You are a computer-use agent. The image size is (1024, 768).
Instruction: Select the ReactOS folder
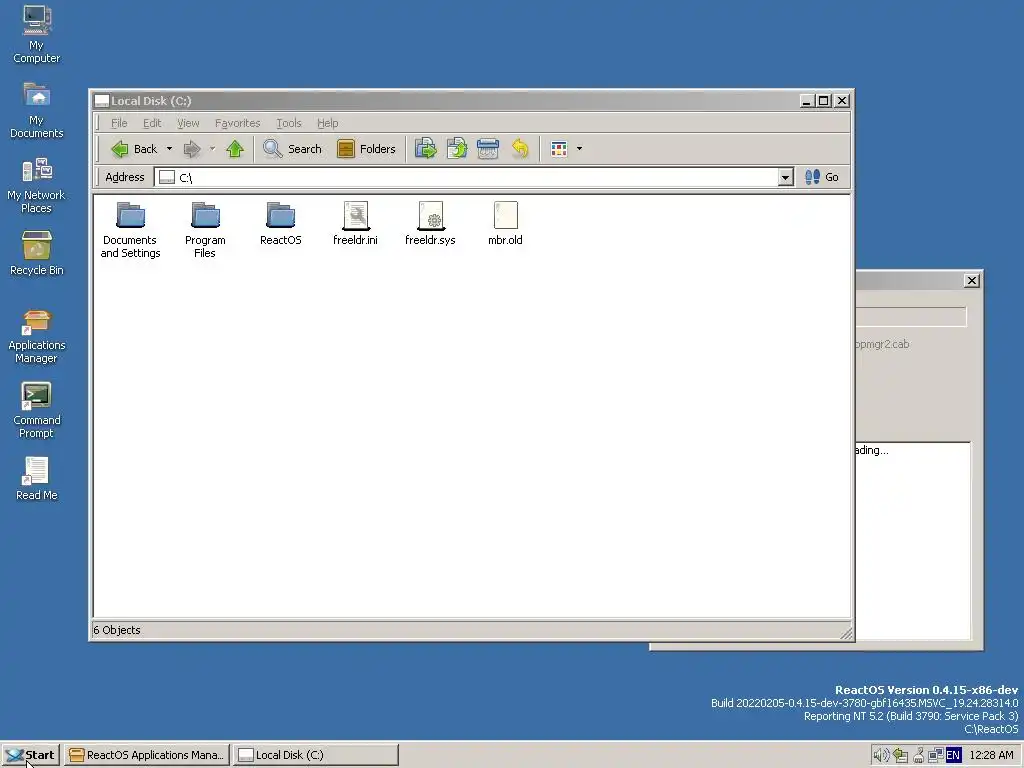281,224
